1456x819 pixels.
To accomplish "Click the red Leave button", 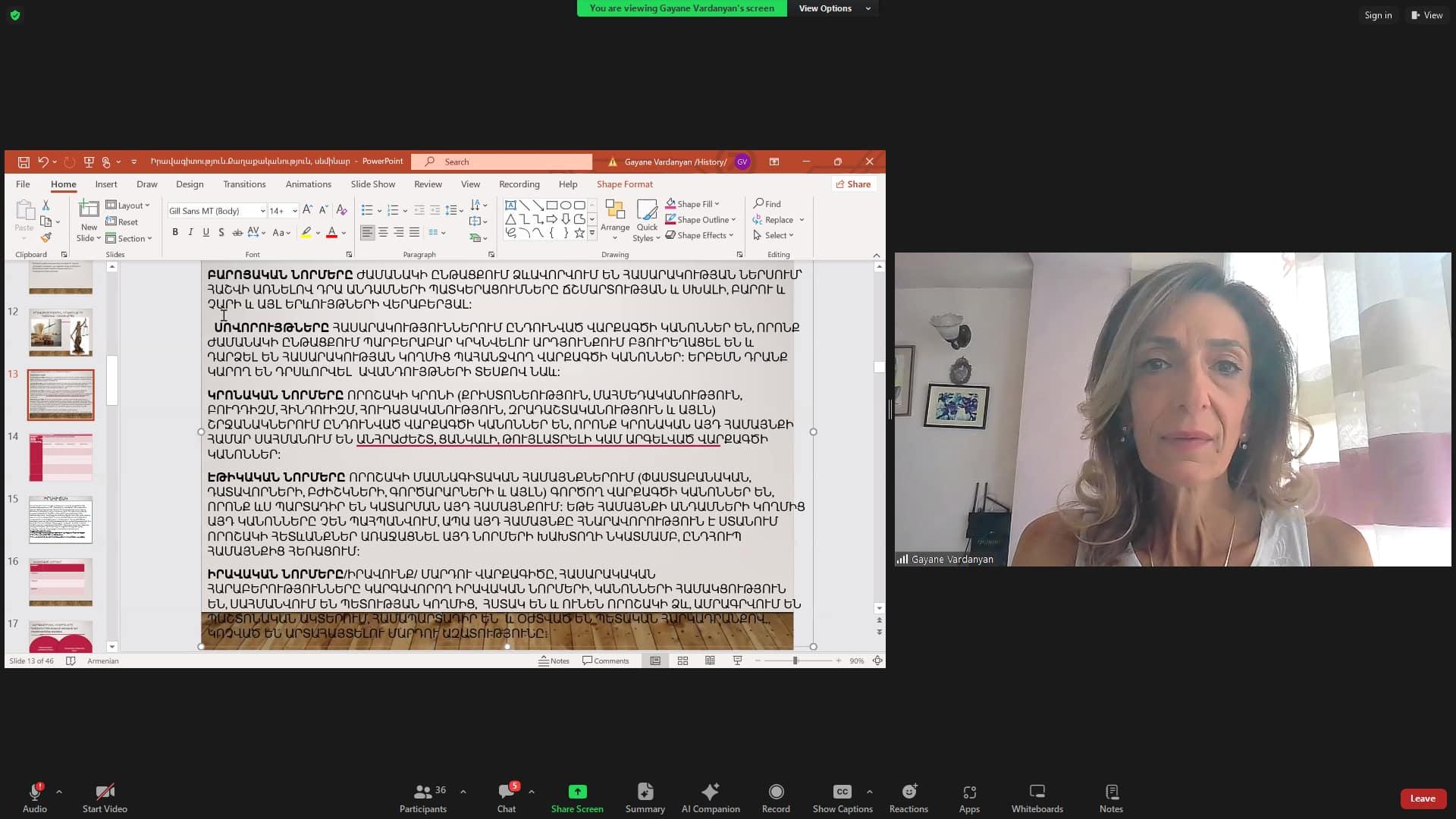I will (x=1422, y=799).
